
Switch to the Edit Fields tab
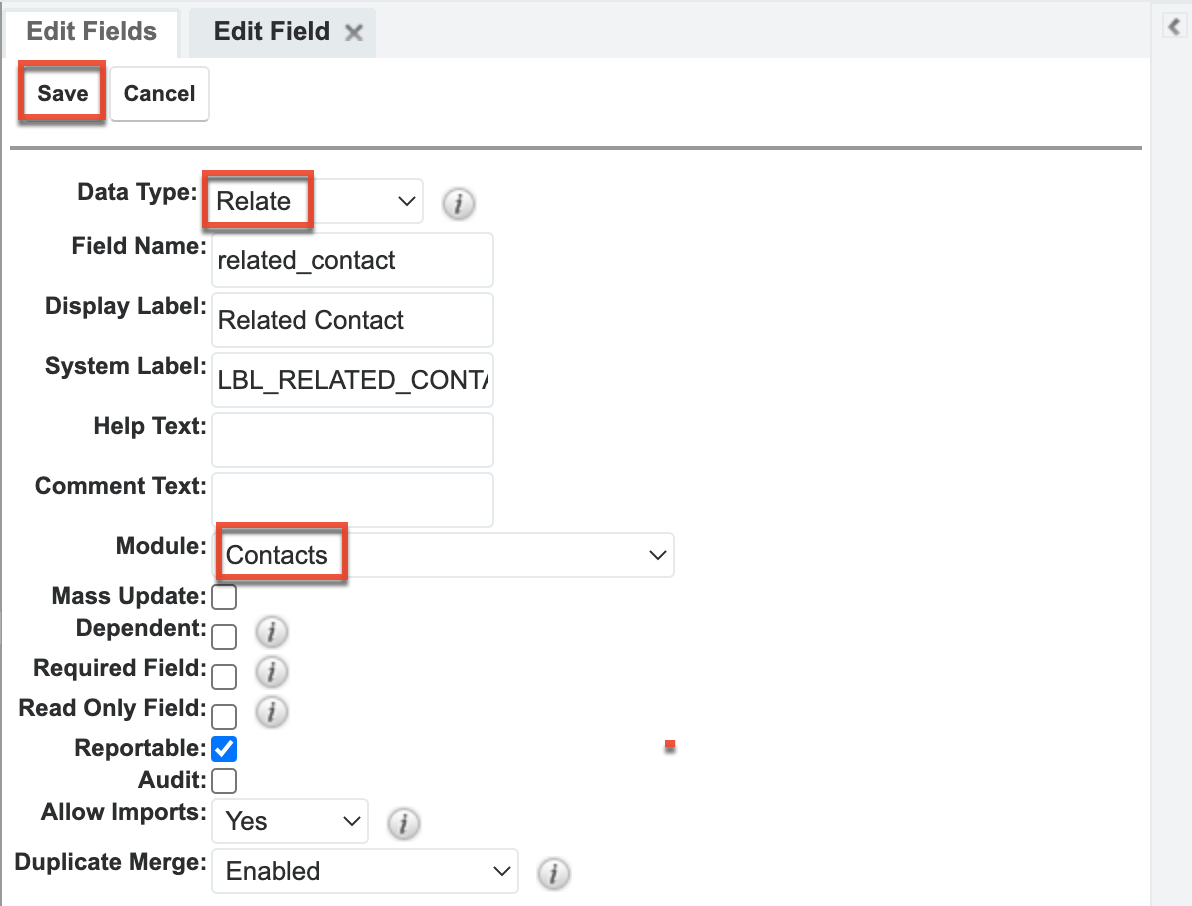[90, 31]
